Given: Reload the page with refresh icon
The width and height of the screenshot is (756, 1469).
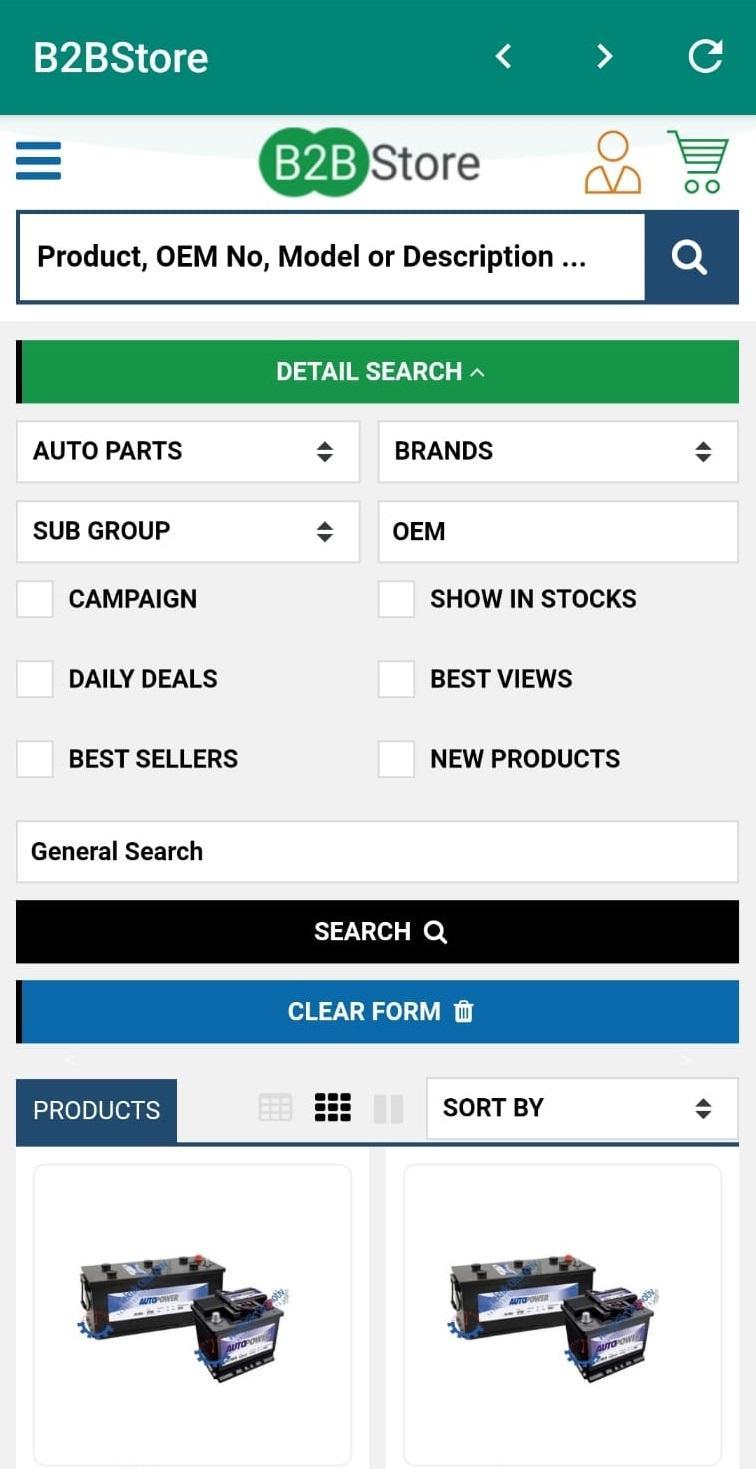Looking at the screenshot, I should pos(705,57).
